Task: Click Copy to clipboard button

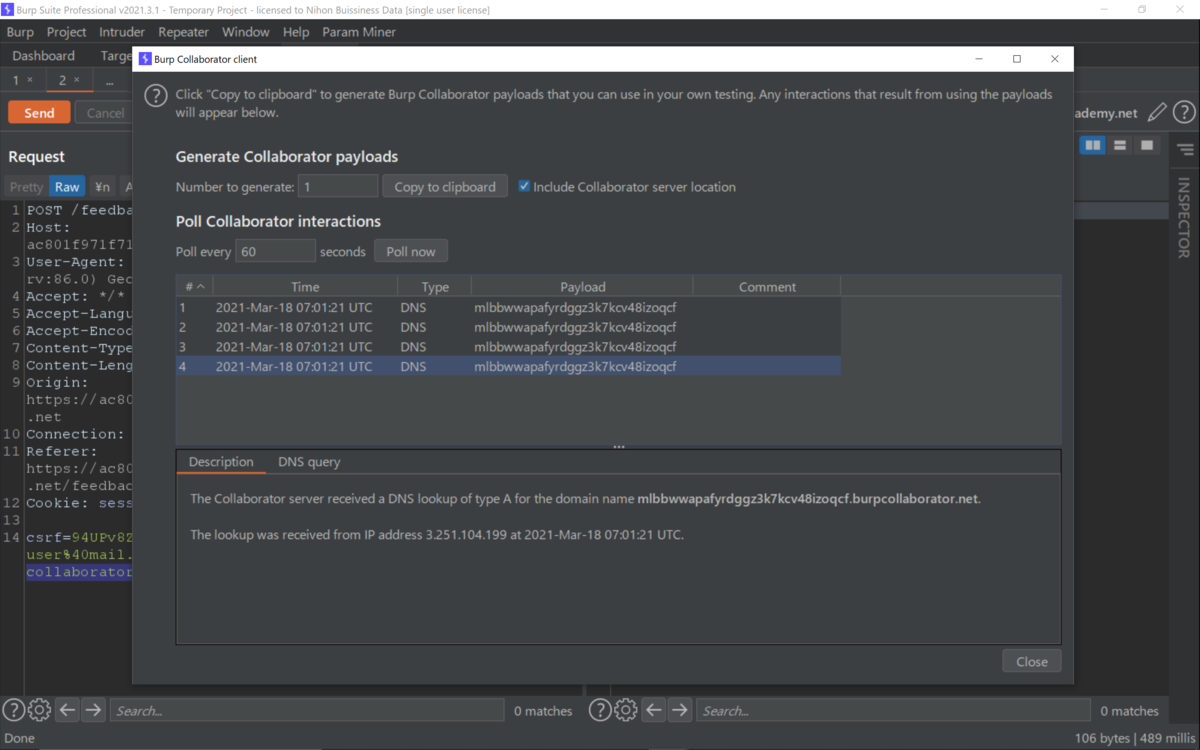Action: point(445,186)
